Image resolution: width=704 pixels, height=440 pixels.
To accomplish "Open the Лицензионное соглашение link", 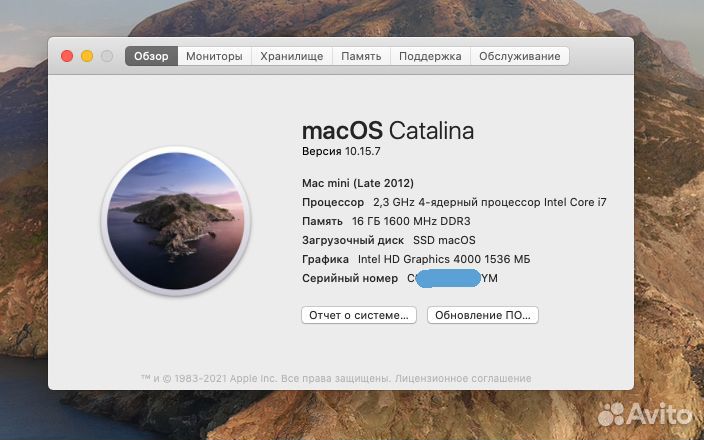I will pyautogui.click(x=463, y=378).
